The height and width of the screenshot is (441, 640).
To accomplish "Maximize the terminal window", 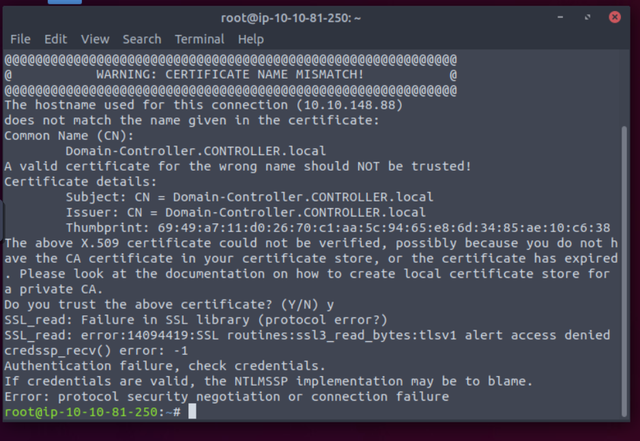I will coord(587,17).
